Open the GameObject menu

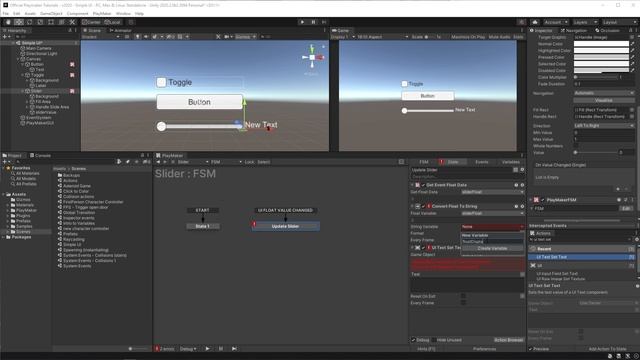tap(51, 13)
